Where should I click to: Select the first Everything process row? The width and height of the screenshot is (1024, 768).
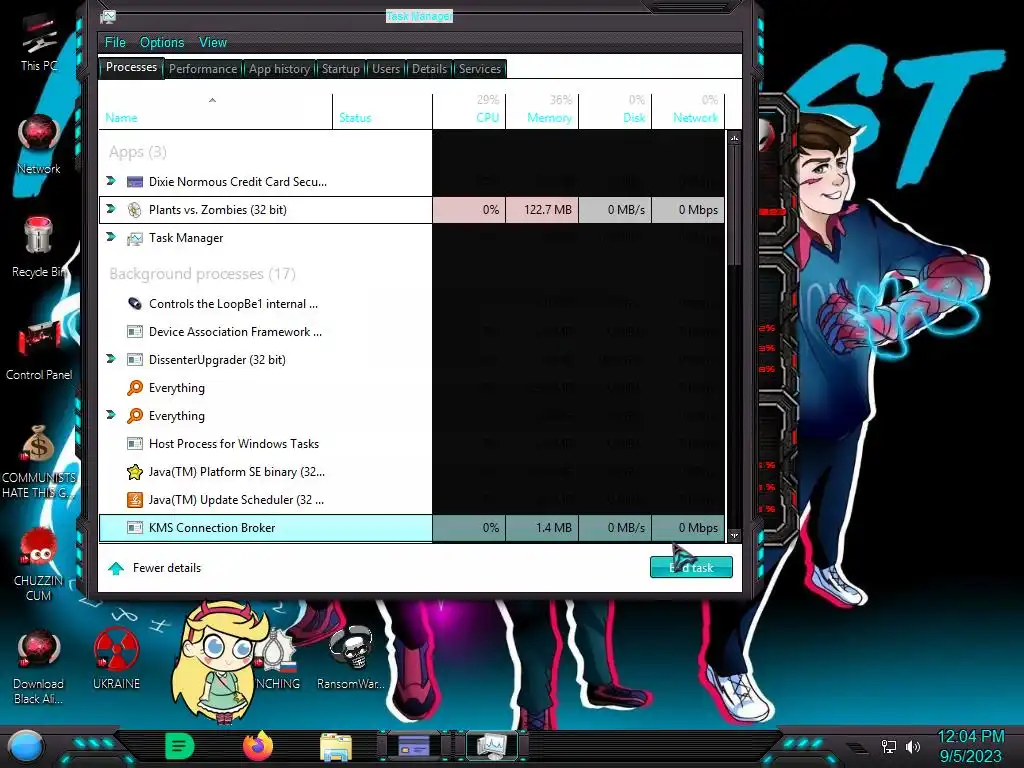coord(411,388)
